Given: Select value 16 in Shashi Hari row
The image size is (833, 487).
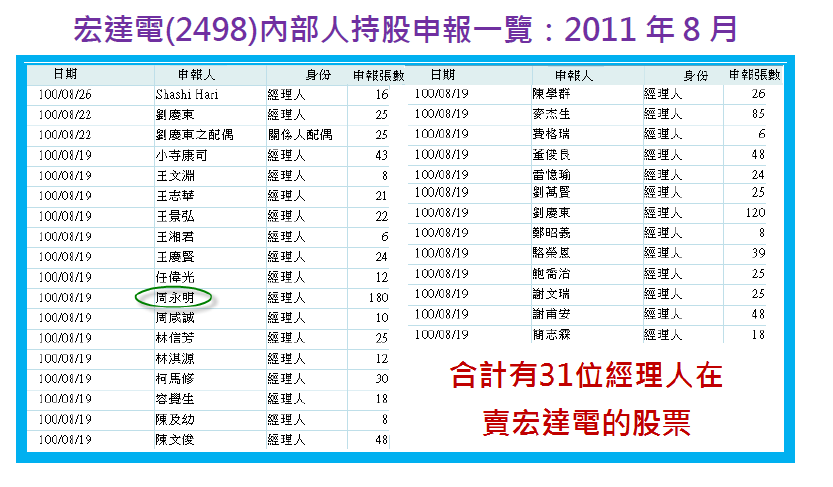Looking at the screenshot, I should tap(382, 95).
